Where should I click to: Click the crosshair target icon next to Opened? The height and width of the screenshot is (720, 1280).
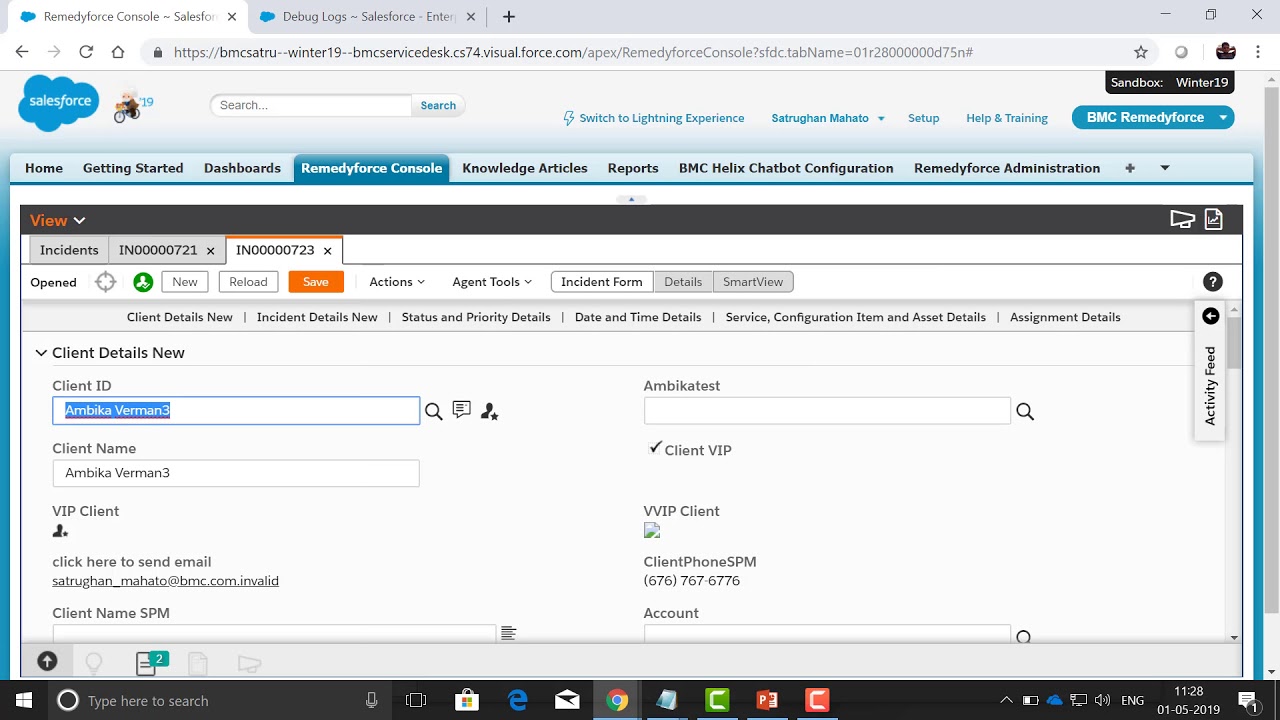pyautogui.click(x=106, y=282)
